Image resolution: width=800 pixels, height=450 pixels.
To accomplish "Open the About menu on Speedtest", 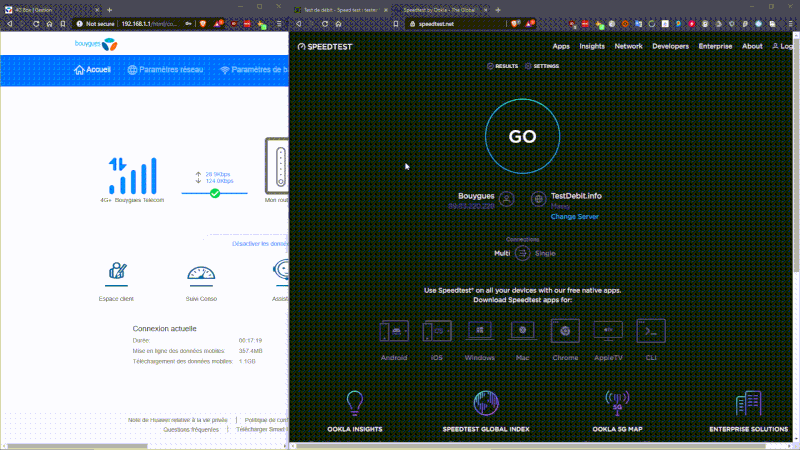I will pyautogui.click(x=752, y=46).
